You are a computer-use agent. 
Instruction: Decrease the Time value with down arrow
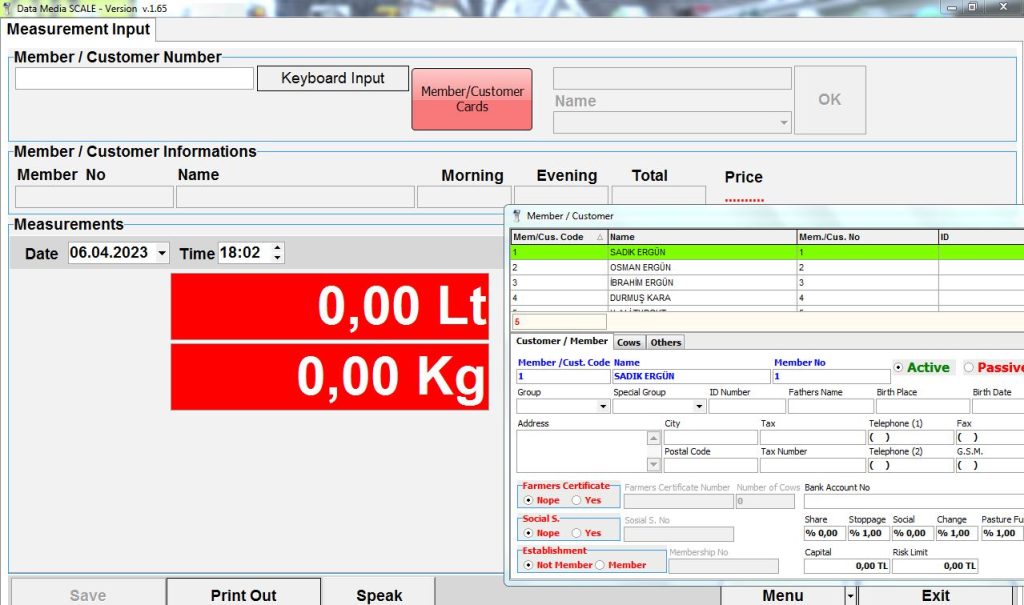pos(278,257)
